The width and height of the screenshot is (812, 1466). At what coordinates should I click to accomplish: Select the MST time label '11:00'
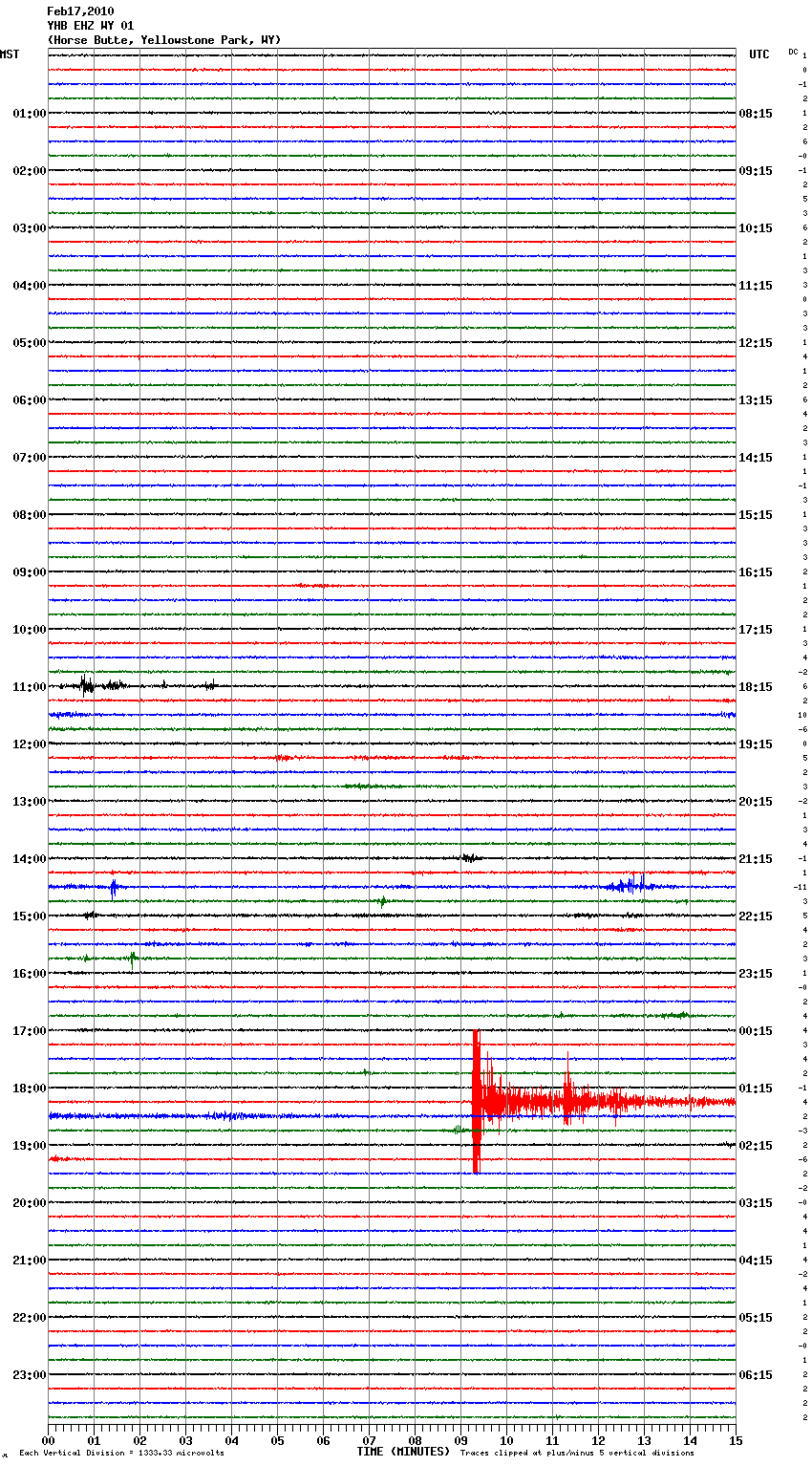click(30, 687)
